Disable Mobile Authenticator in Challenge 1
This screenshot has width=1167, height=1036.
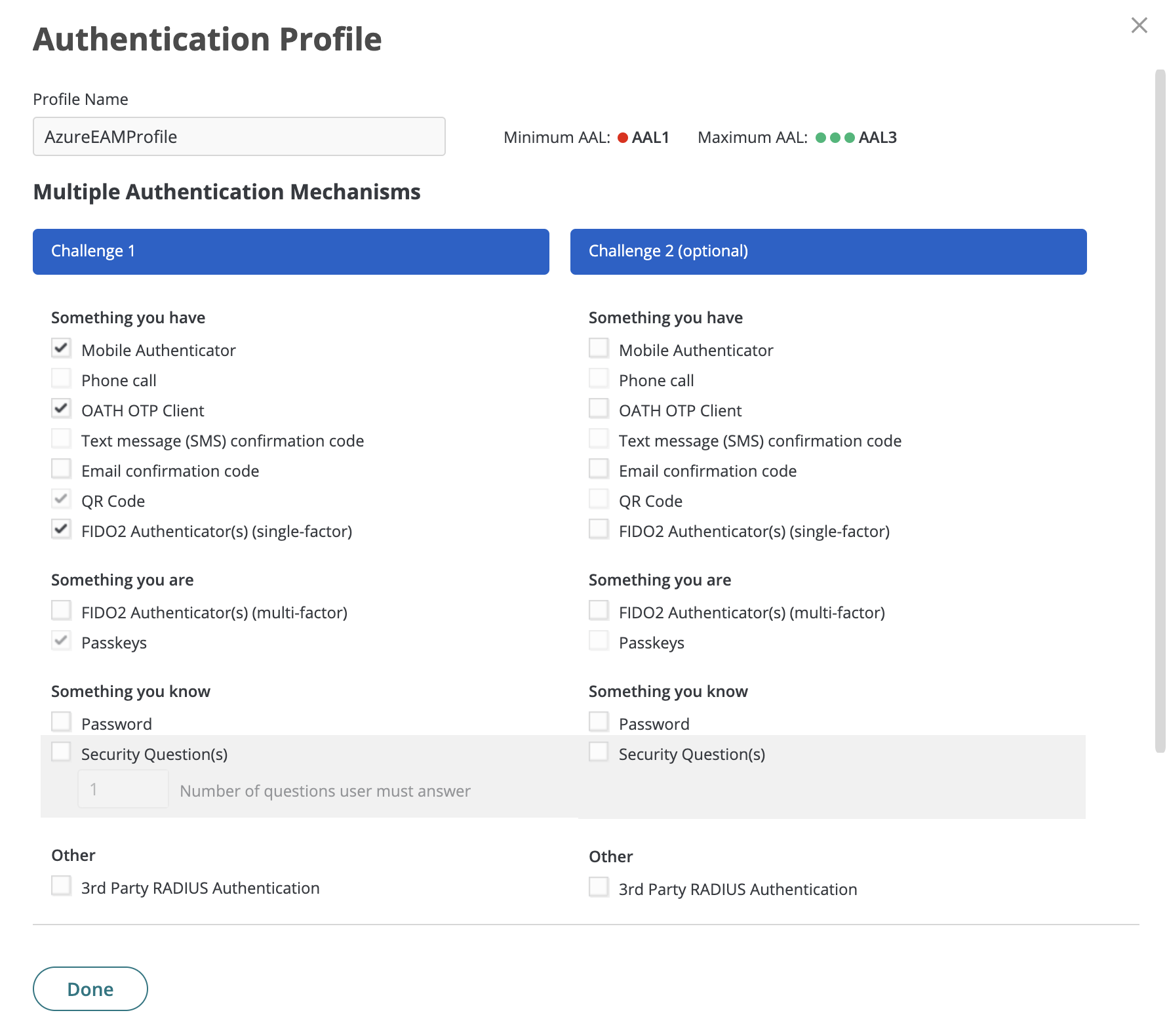[61, 348]
